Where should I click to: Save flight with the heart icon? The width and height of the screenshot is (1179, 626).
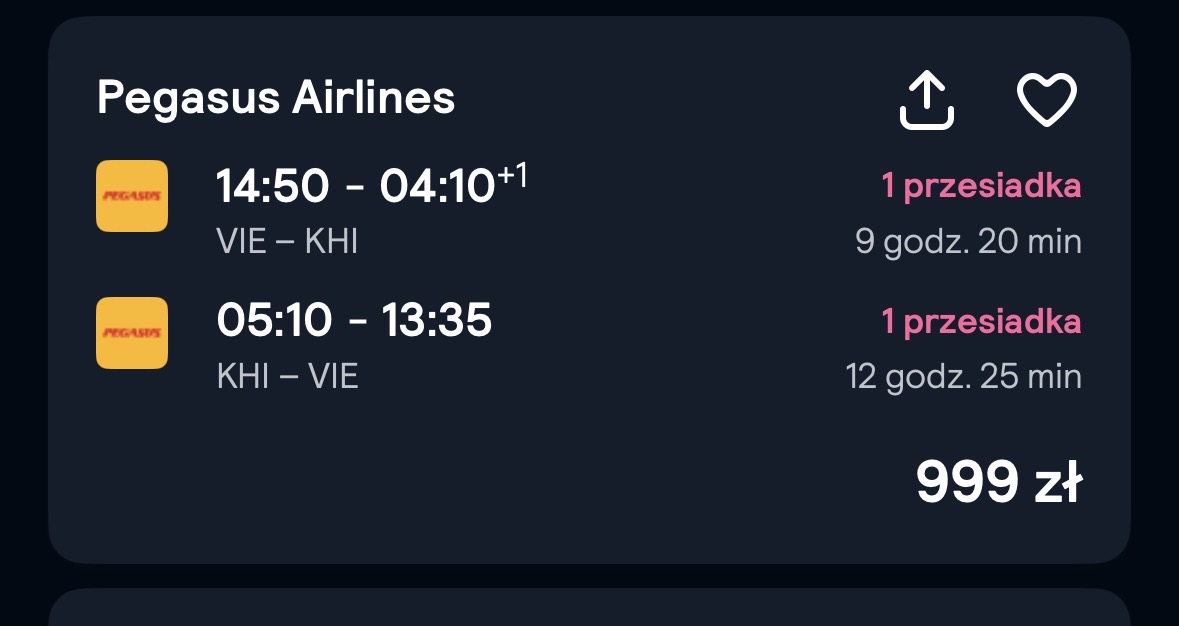click(x=1047, y=100)
